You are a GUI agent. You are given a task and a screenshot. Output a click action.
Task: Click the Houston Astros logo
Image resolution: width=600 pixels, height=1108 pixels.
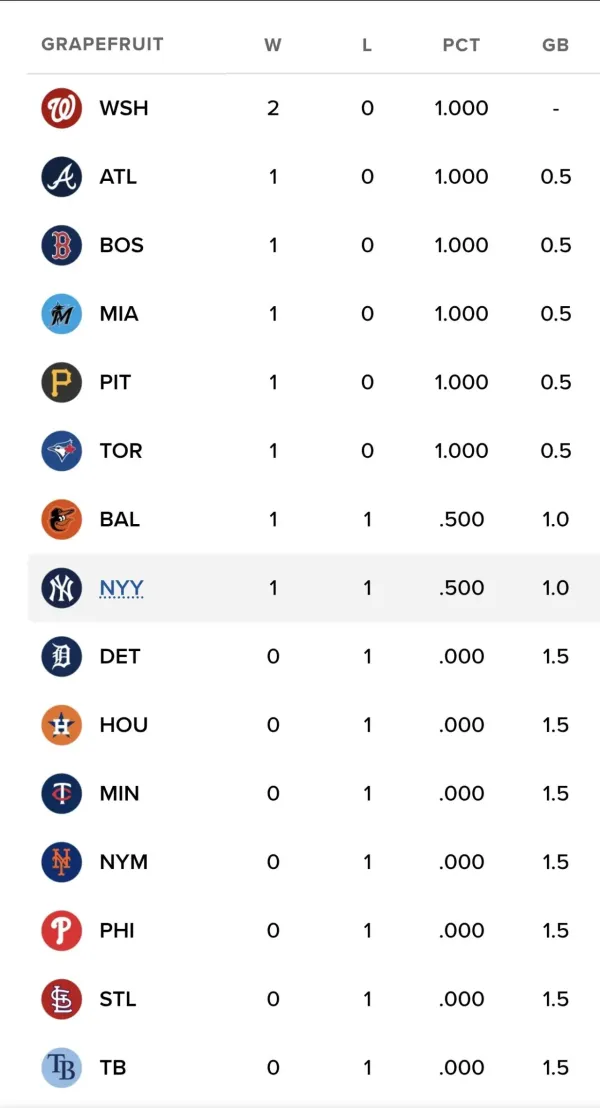61,725
